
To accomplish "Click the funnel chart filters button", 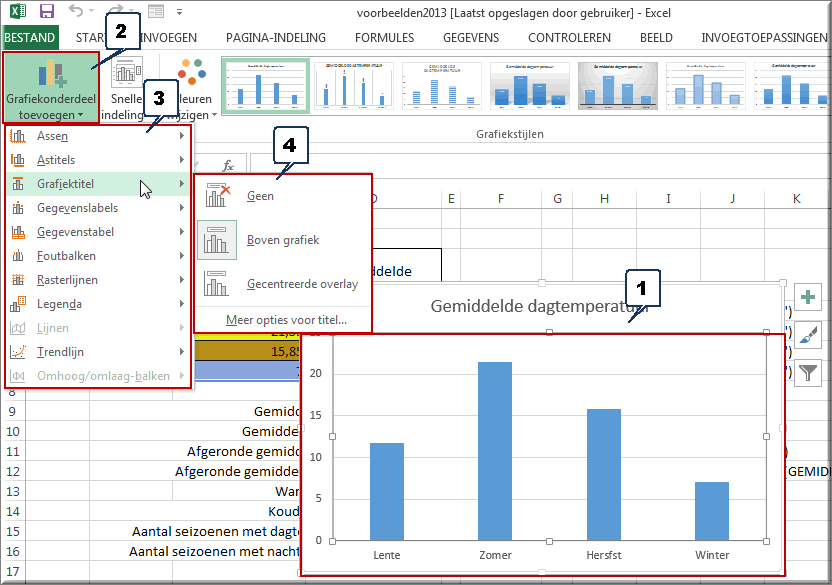I will [806, 372].
